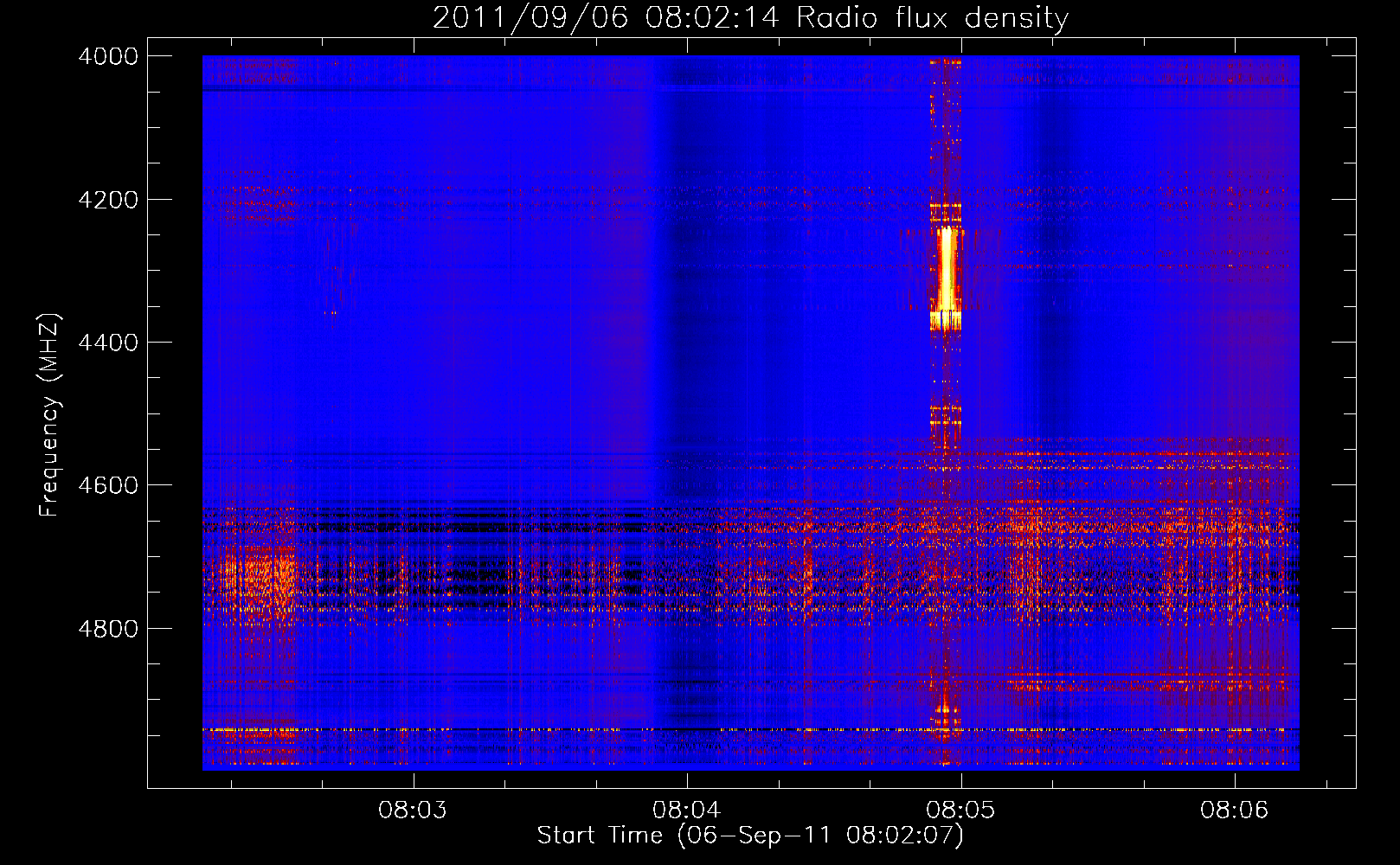Click the '4000' frequency axis label
This screenshot has height=865, width=1400.
(x=108, y=56)
